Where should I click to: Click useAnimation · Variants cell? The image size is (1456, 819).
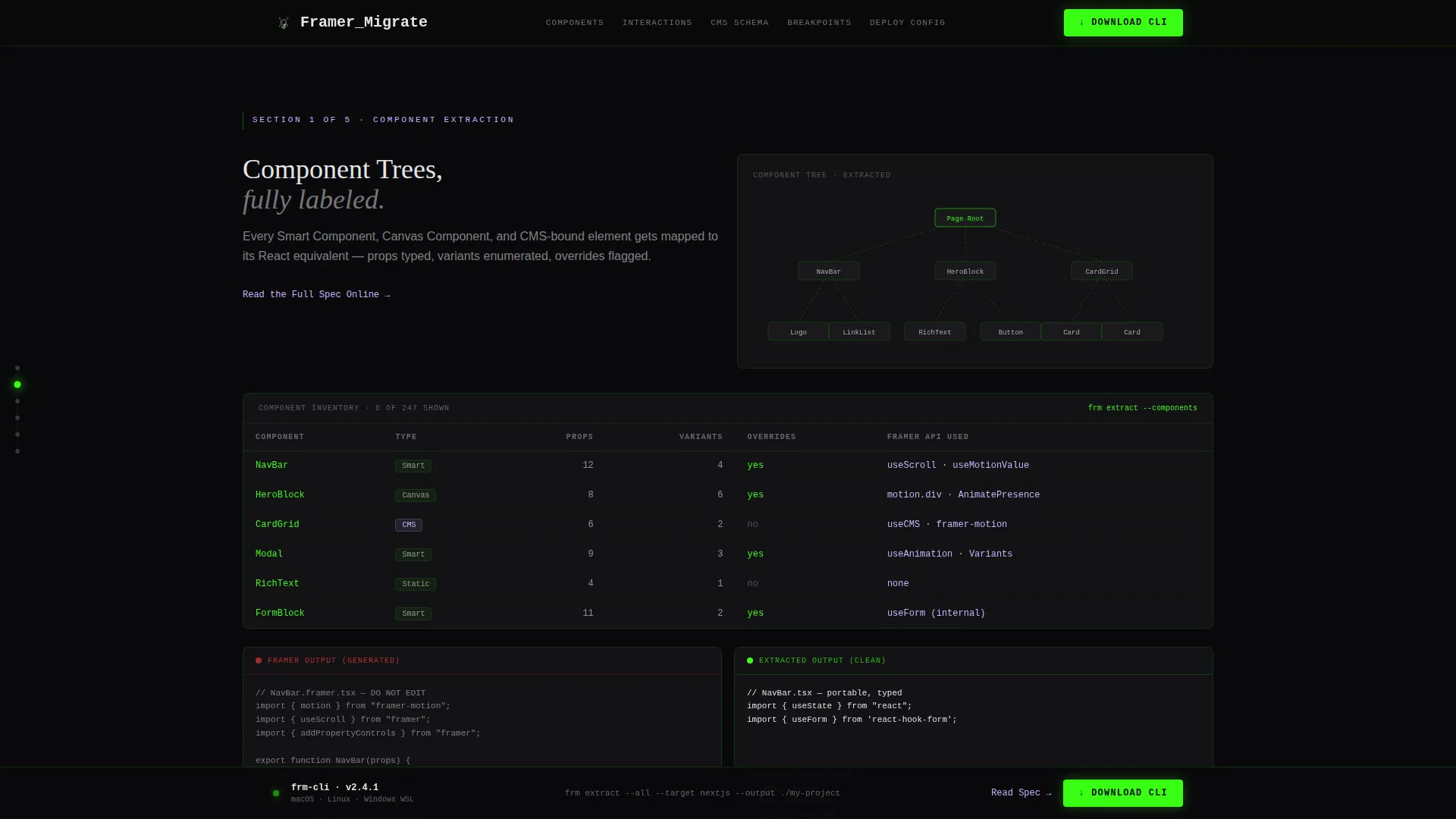coord(949,554)
